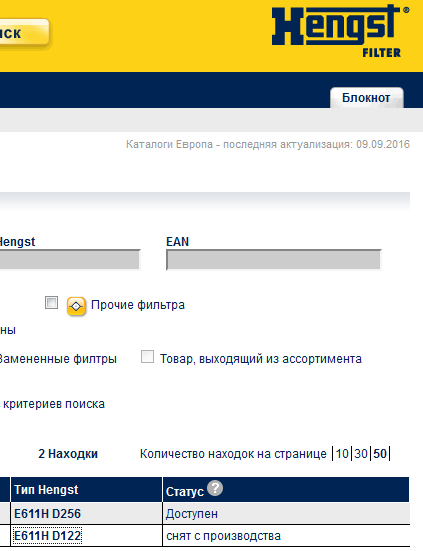423x551 pixels.
Task: Click the критериев поиска text
Action: (54, 404)
